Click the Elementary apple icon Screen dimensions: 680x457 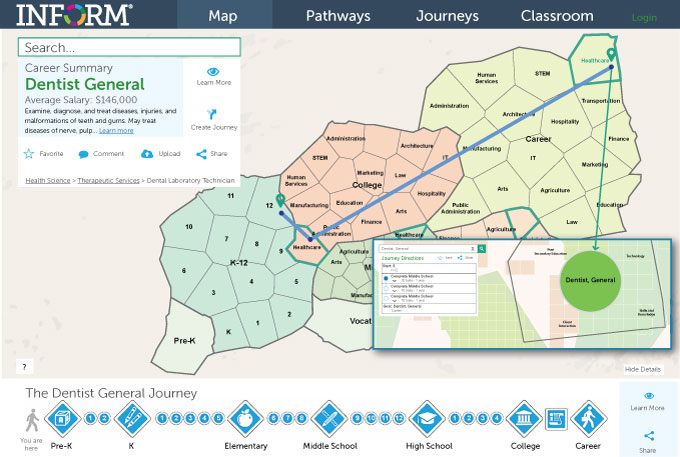tap(245, 418)
